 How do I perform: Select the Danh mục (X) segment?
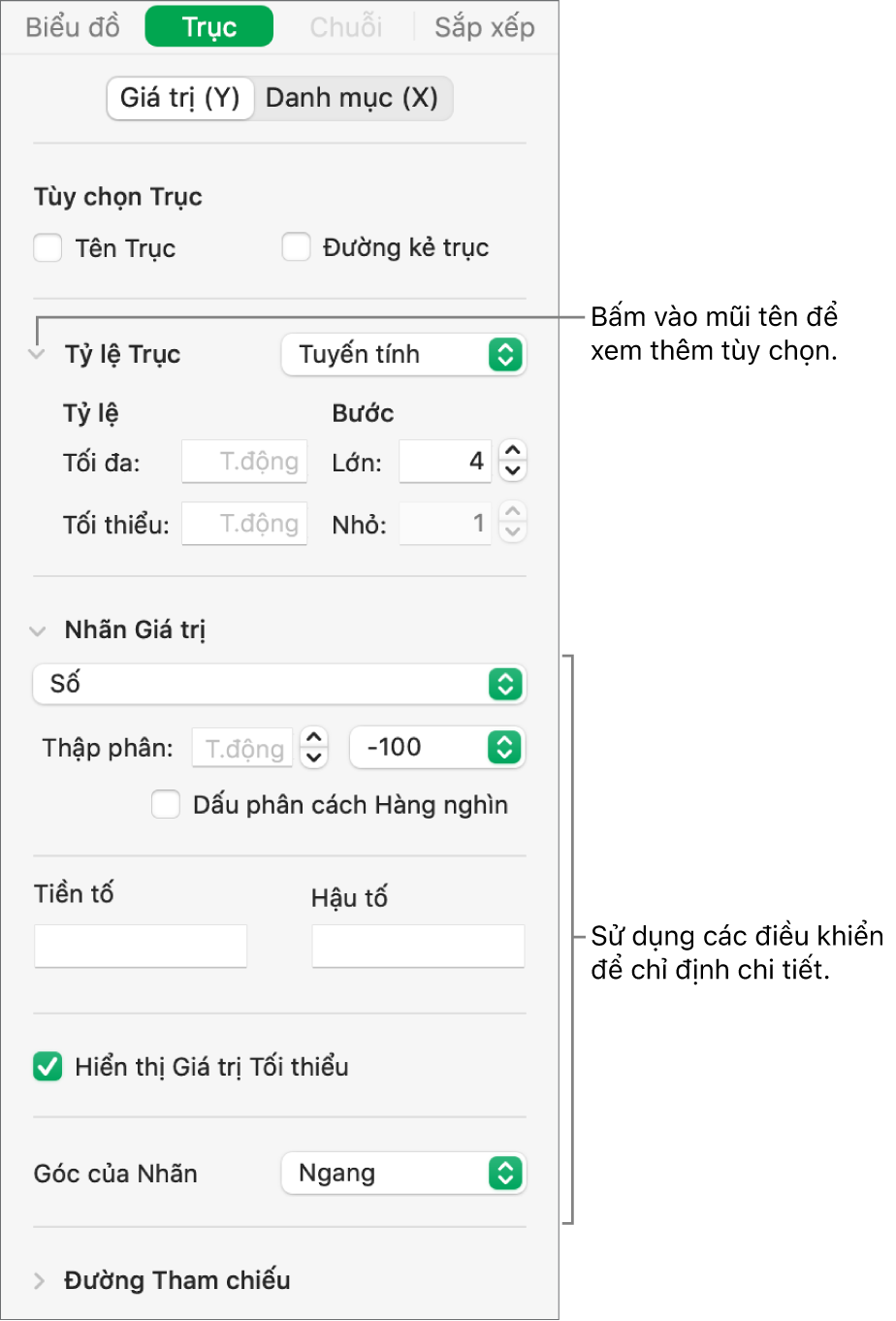tap(353, 98)
